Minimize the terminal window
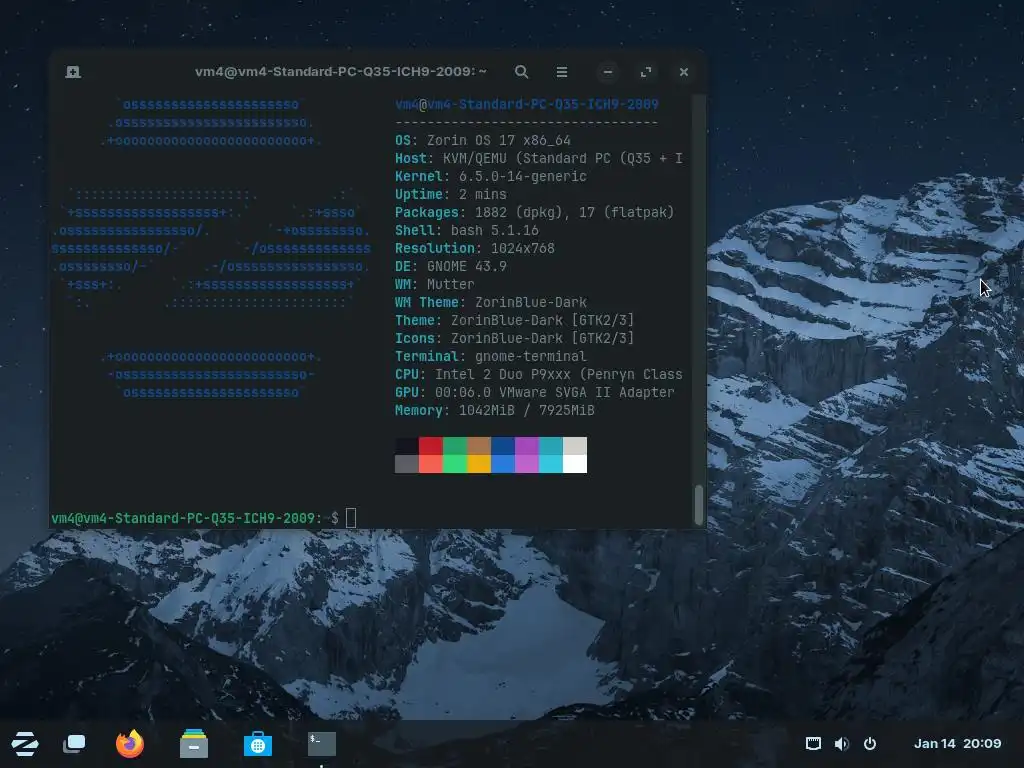Viewport: 1024px width, 768px height. [608, 72]
